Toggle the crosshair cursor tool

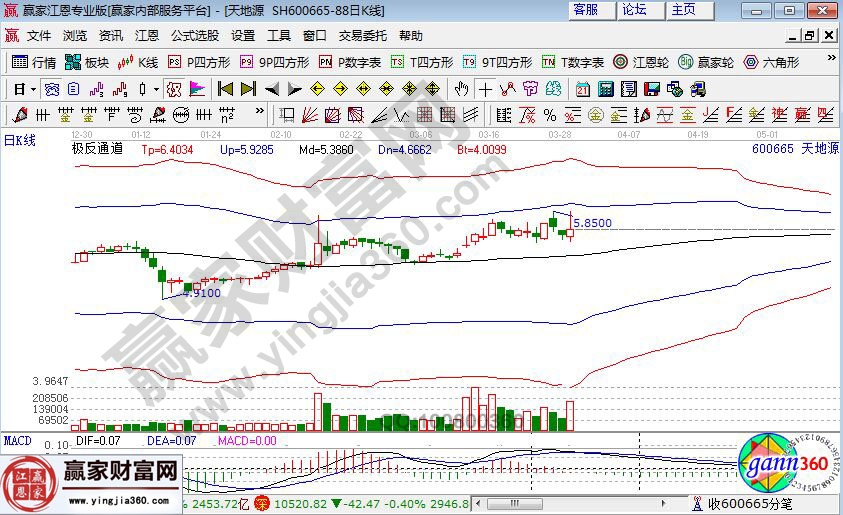pos(485,88)
